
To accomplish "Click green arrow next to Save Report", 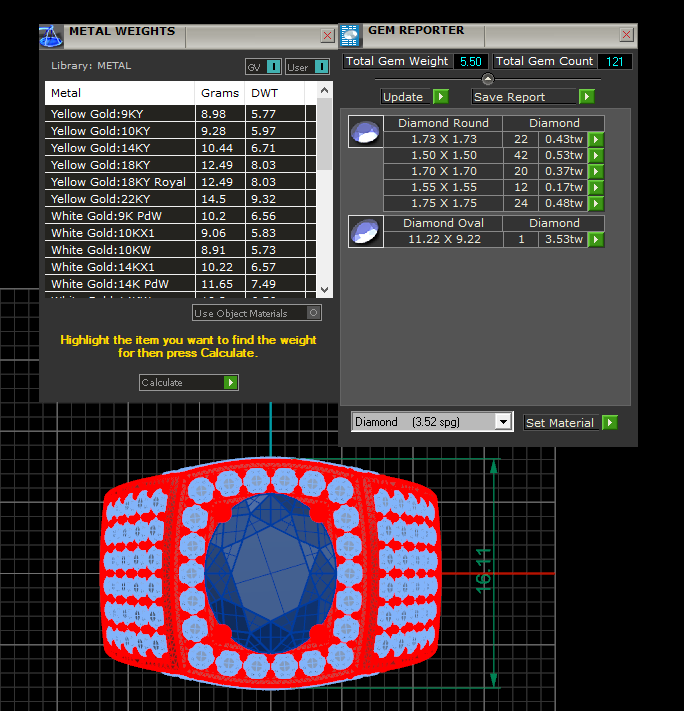I will pos(586,97).
